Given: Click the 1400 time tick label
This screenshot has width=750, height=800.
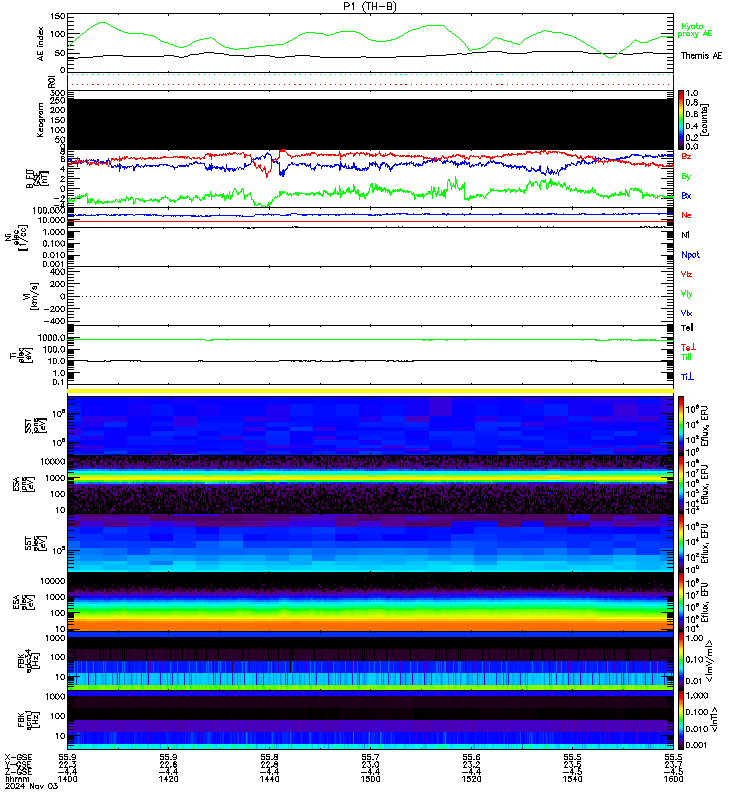Looking at the screenshot, I should coord(67,779).
